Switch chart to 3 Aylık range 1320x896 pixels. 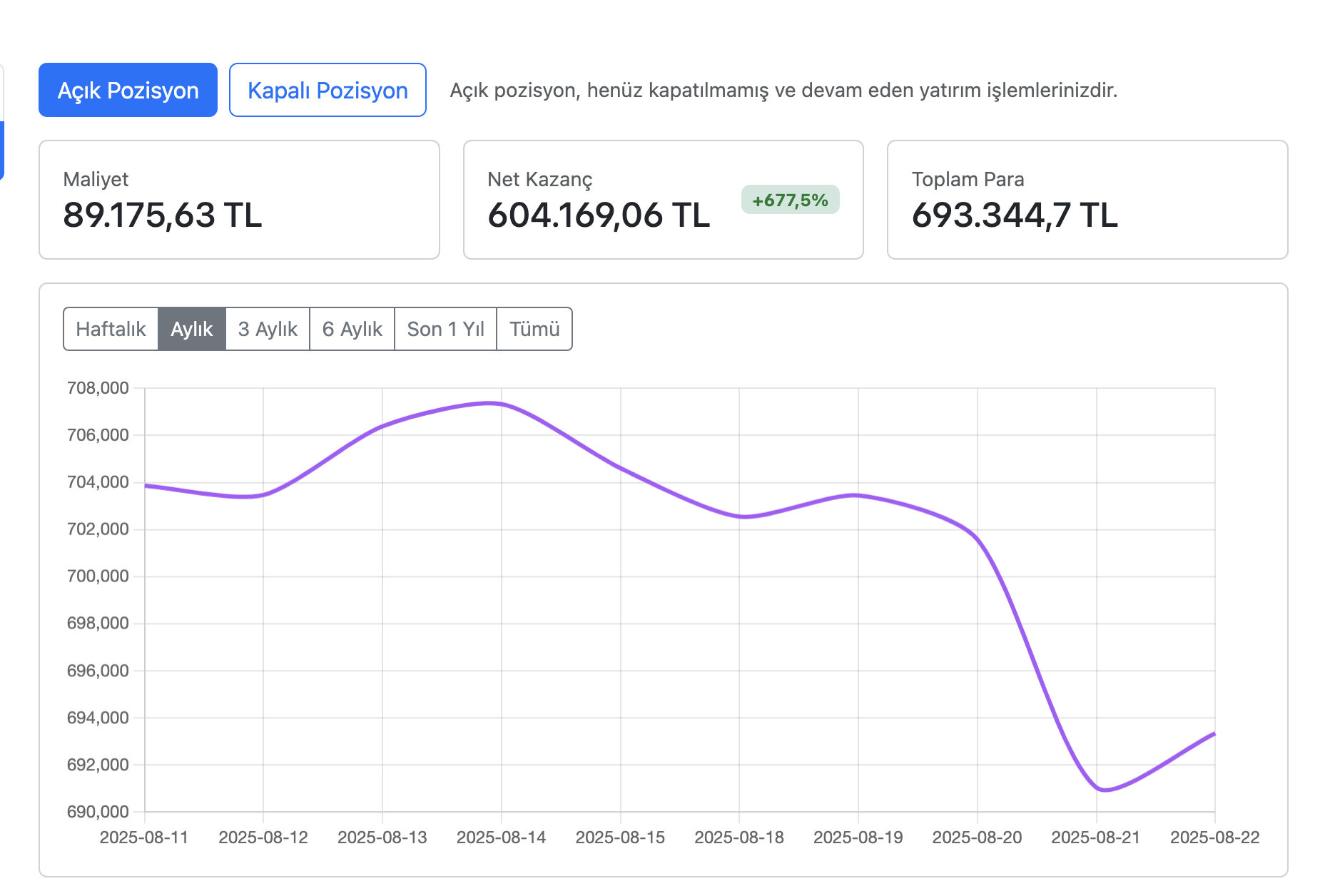268,329
